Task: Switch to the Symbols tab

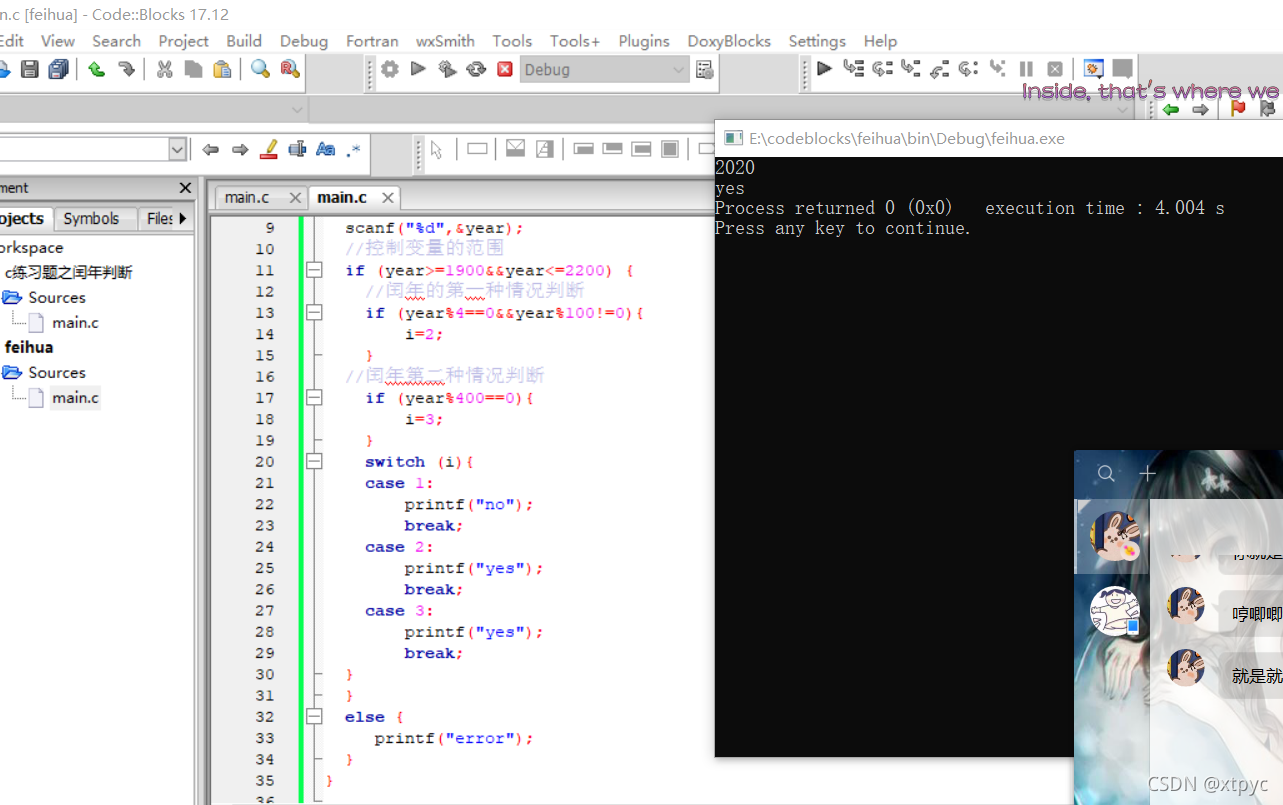Action: point(91,218)
